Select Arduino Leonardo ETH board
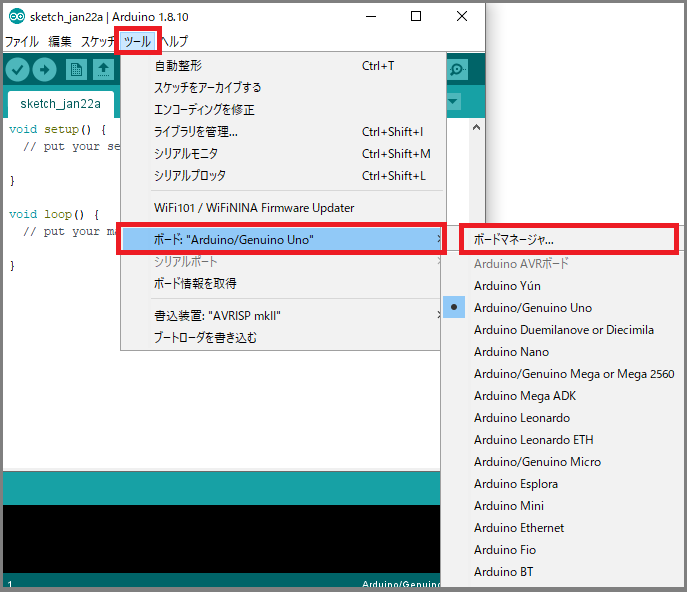This screenshot has height=592, width=687. point(563,440)
